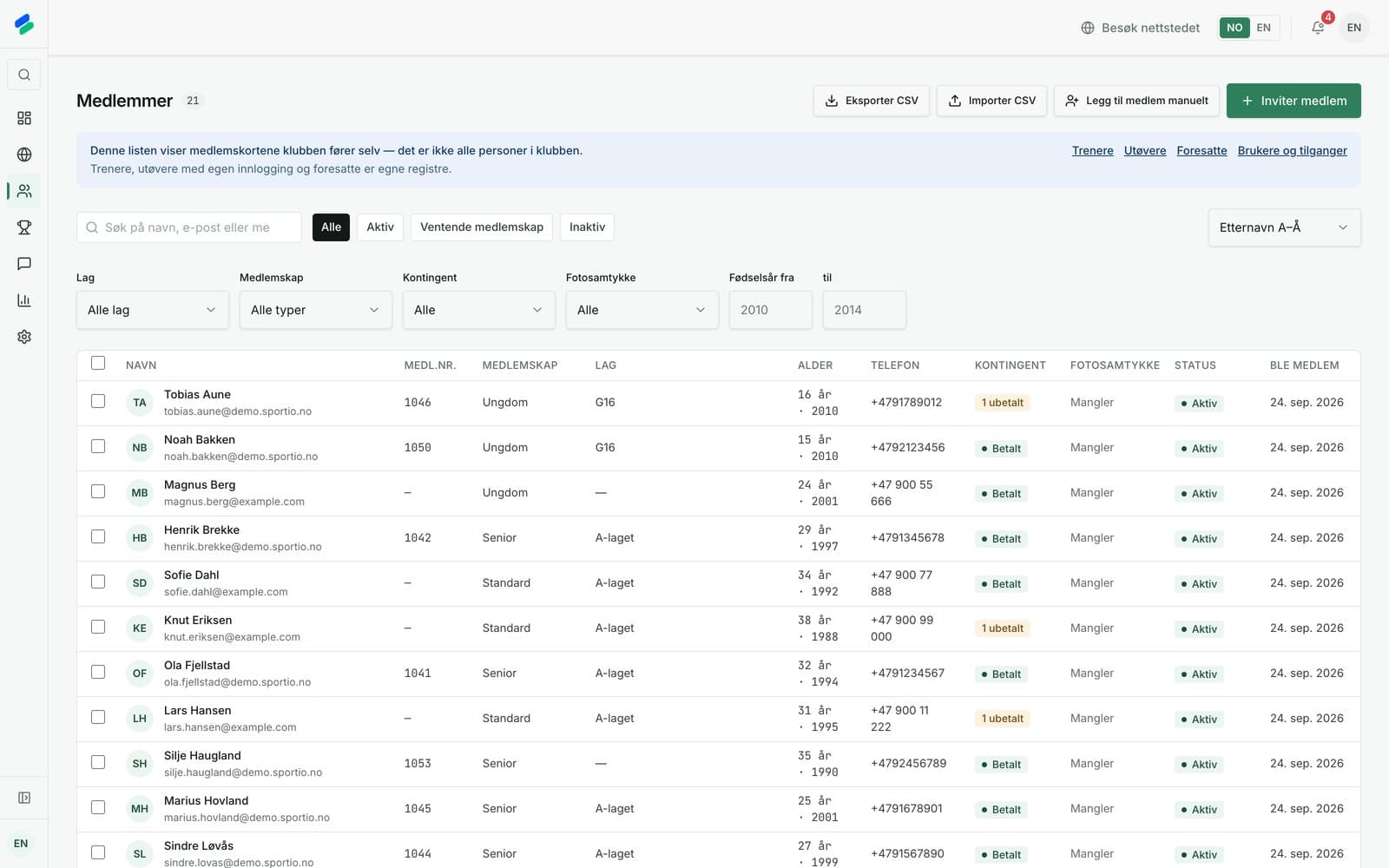Open the chat messages icon in sidebar
Screen dimensions: 1389x868
[x=24, y=264]
